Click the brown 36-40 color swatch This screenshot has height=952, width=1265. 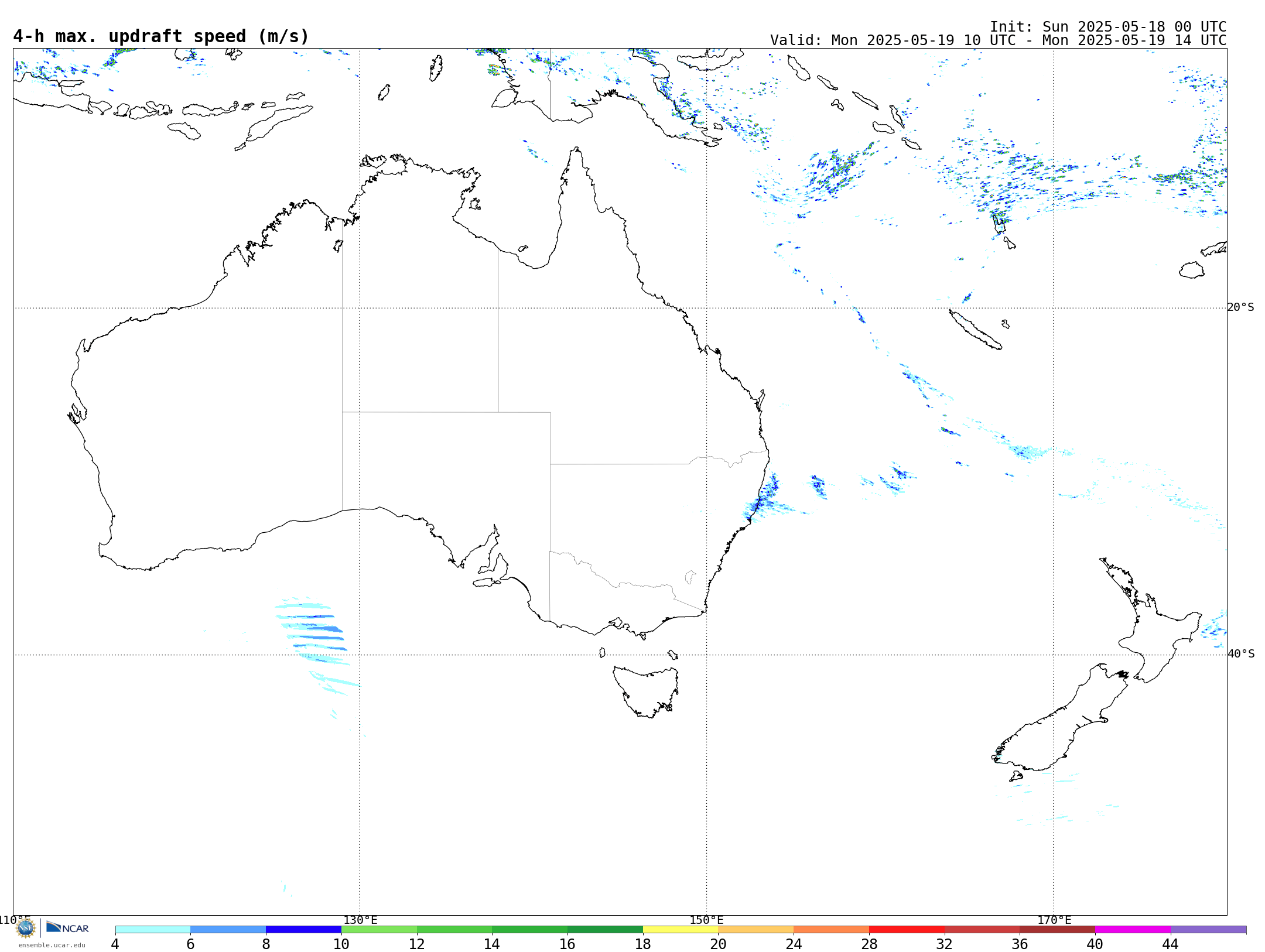coord(1058,930)
